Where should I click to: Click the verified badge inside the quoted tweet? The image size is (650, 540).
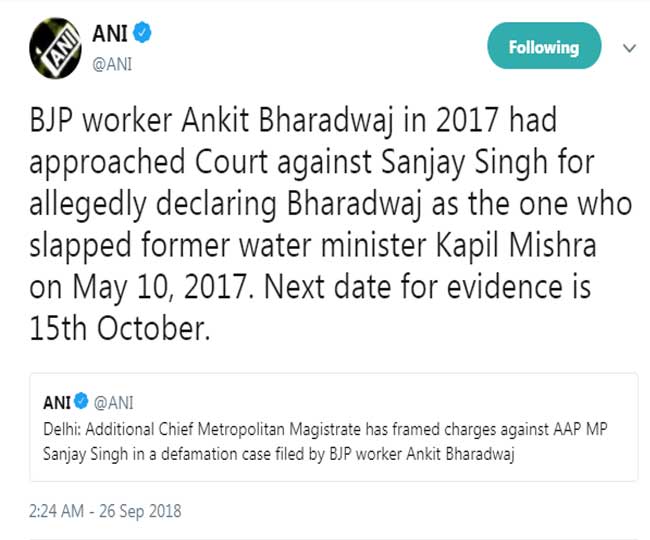tap(82, 403)
